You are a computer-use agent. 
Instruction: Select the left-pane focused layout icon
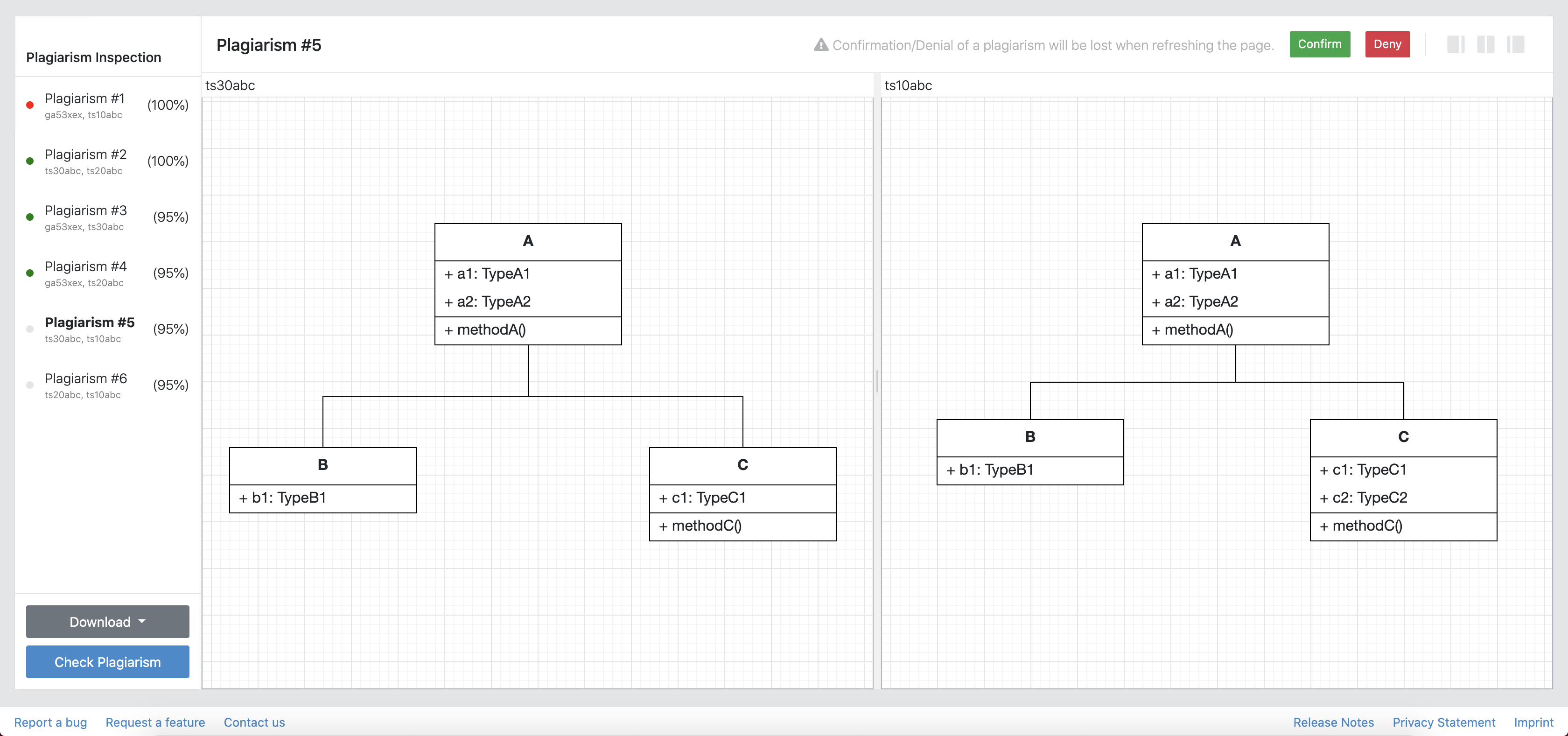pyautogui.click(x=1456, y=44)
